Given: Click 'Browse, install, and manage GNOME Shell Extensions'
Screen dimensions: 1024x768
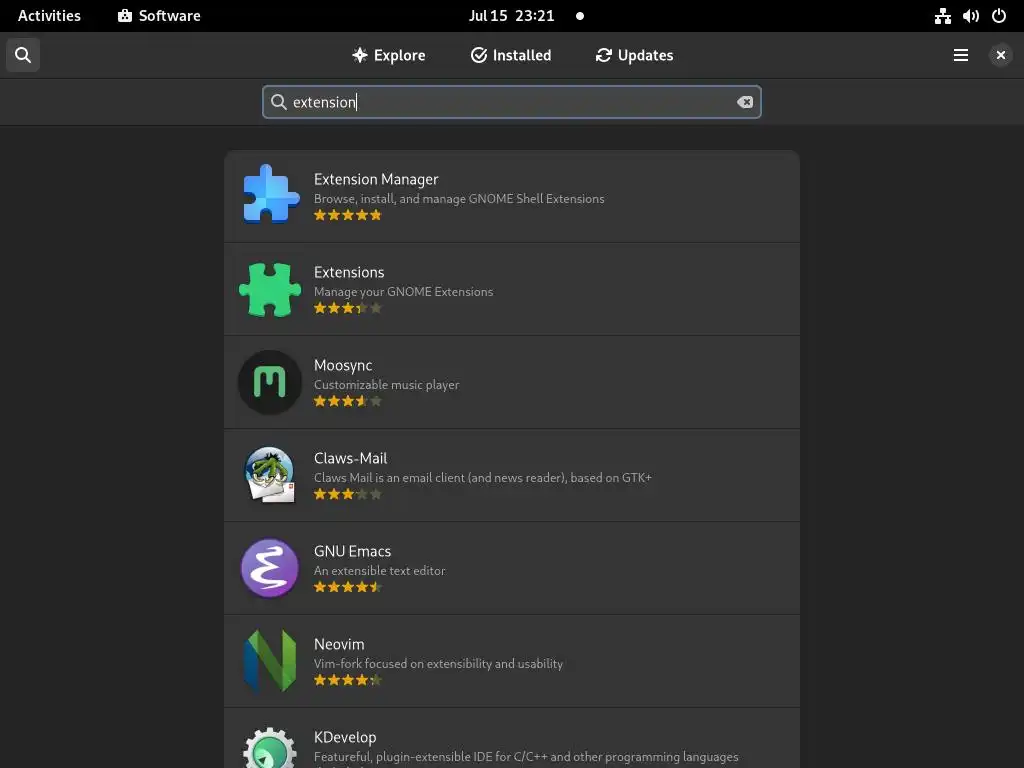Looking at the screenshot, I should [459, 199].
